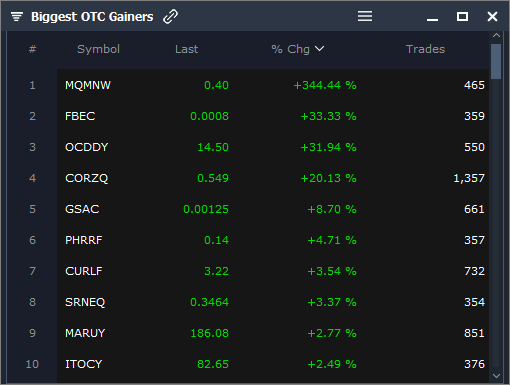The image size is (510, 385).
Task: Open the filter icon beside the title
Action: point(17,16)
